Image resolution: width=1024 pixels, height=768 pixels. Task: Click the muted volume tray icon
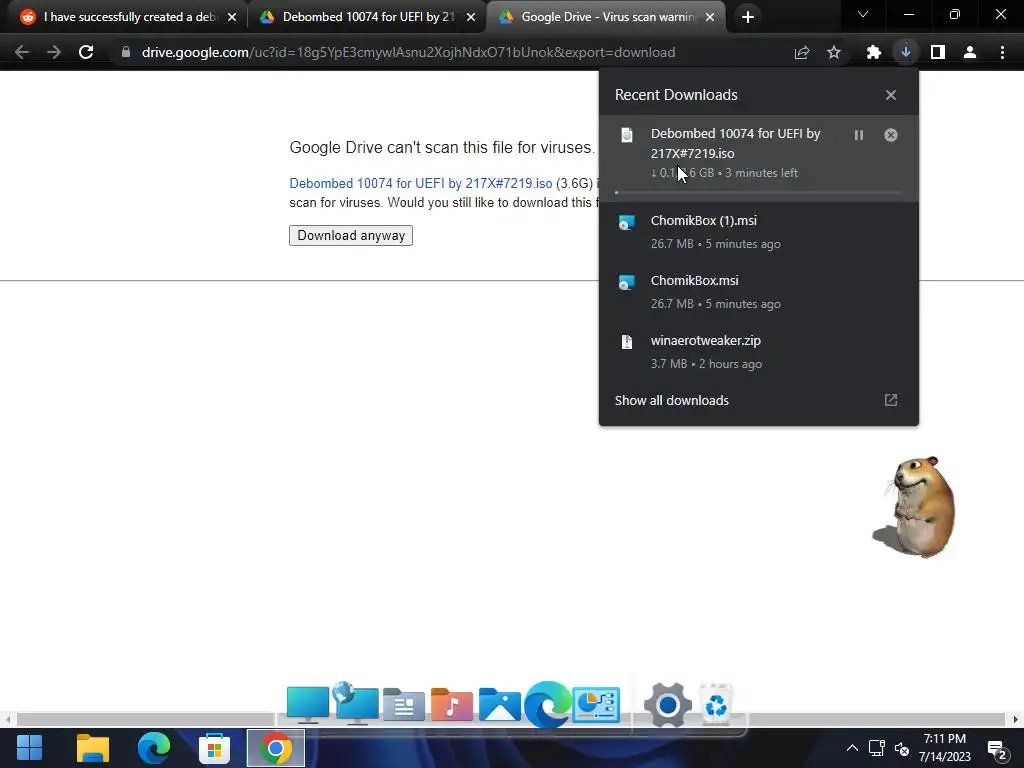click(x=902, y=748)
